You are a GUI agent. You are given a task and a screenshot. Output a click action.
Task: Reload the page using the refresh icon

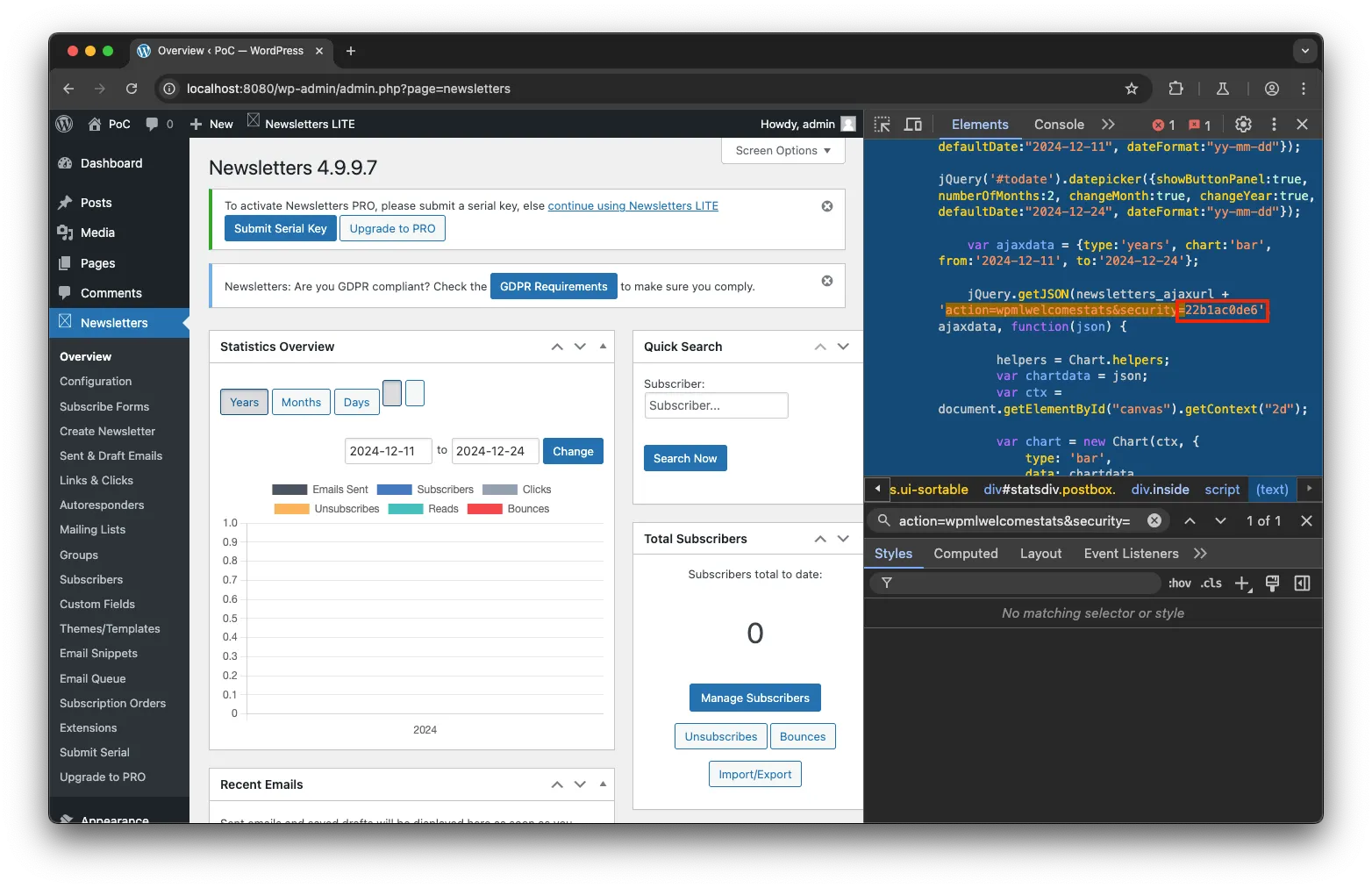point(132,89)
